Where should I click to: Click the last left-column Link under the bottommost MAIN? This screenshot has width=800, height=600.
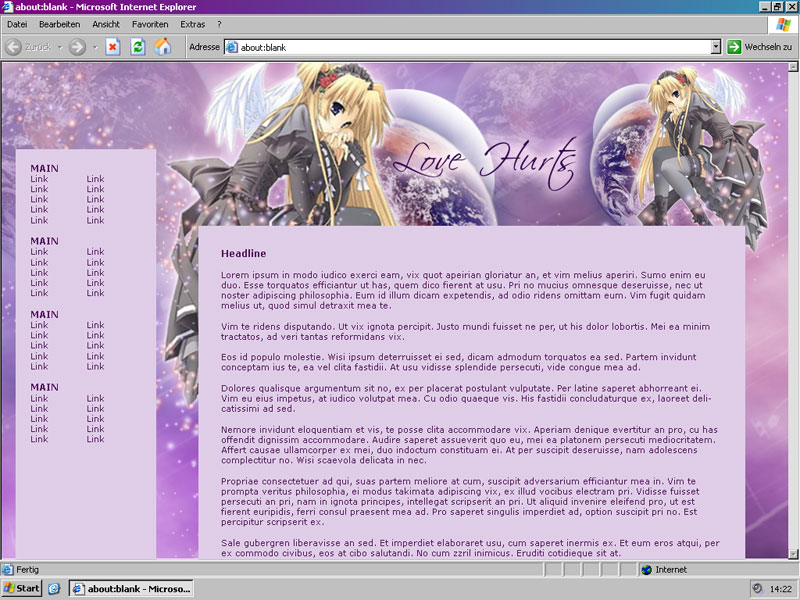tap(39, 439)
